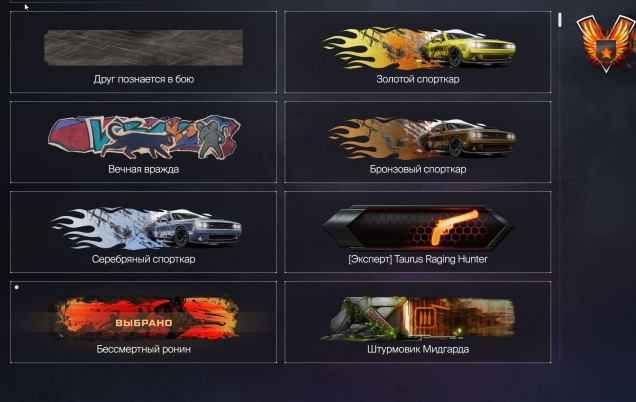This screenshot has width=636, height=402.
Task: Choose the Taurus Raging Hunter revolver badge
Action: [418, 227]
